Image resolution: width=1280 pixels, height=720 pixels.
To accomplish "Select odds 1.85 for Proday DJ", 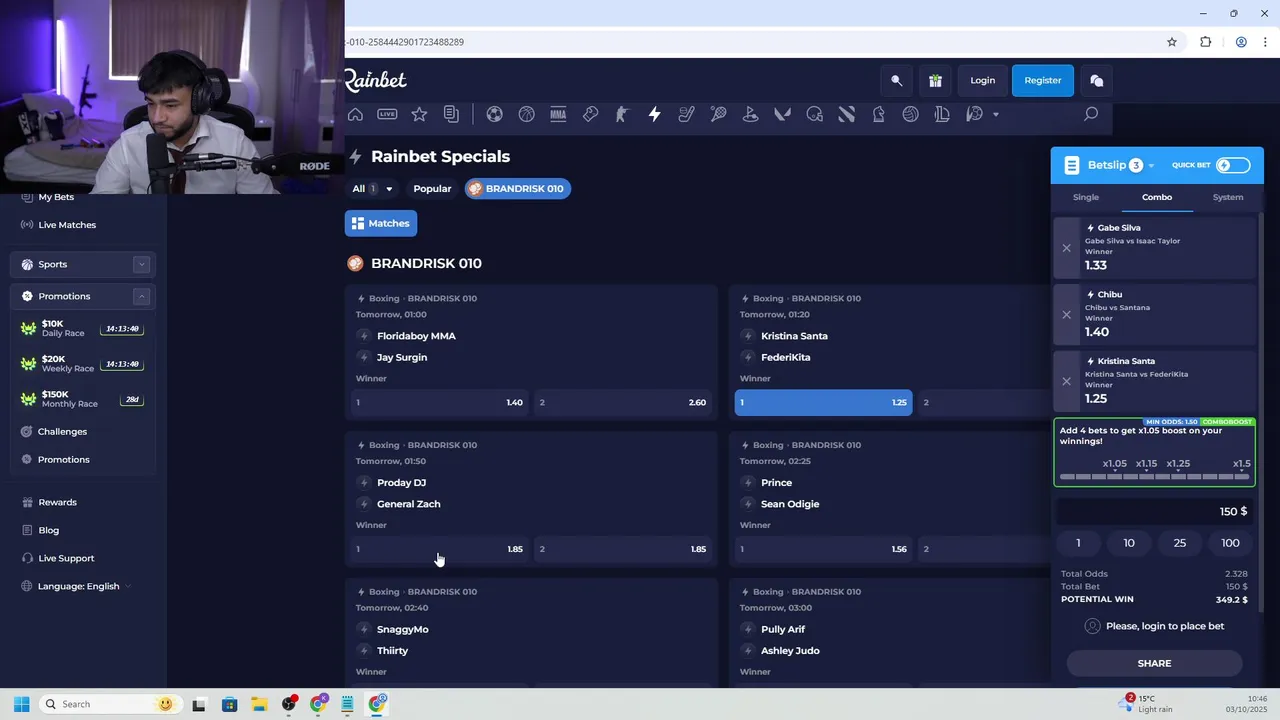I will pyautogui.click(x=439, y=549).
